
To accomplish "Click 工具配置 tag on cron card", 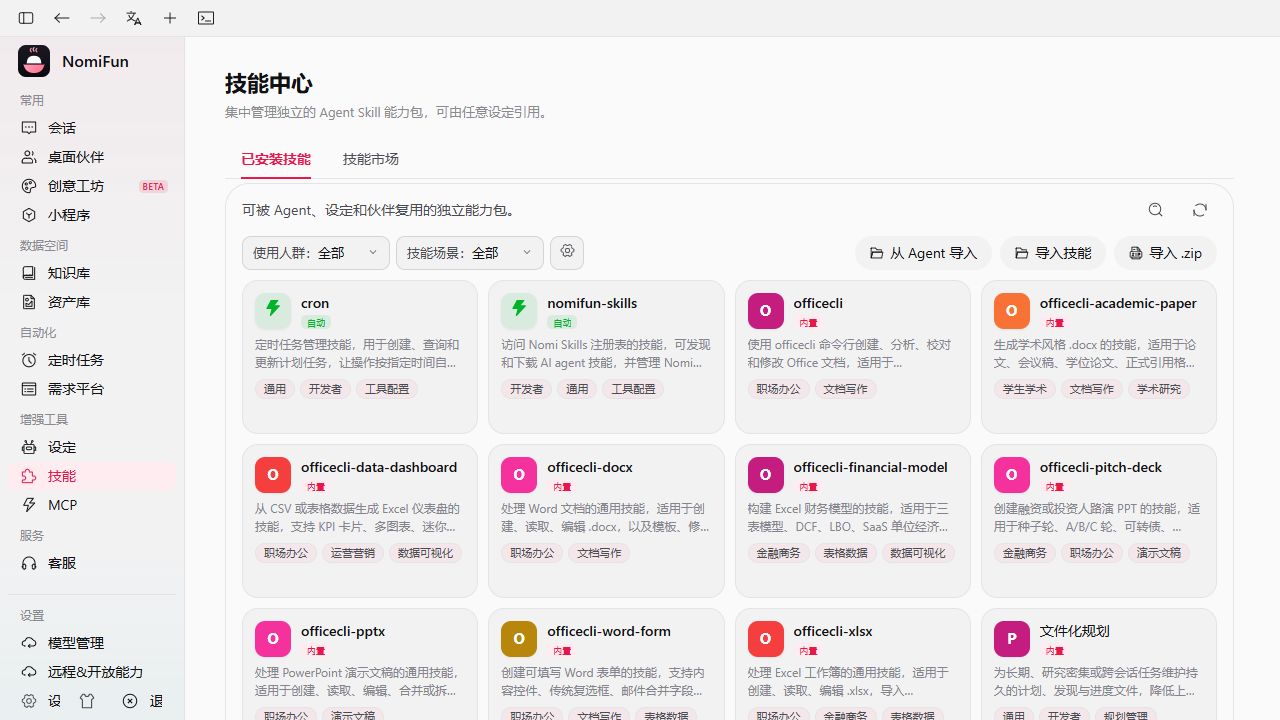I will pos(387,389).
